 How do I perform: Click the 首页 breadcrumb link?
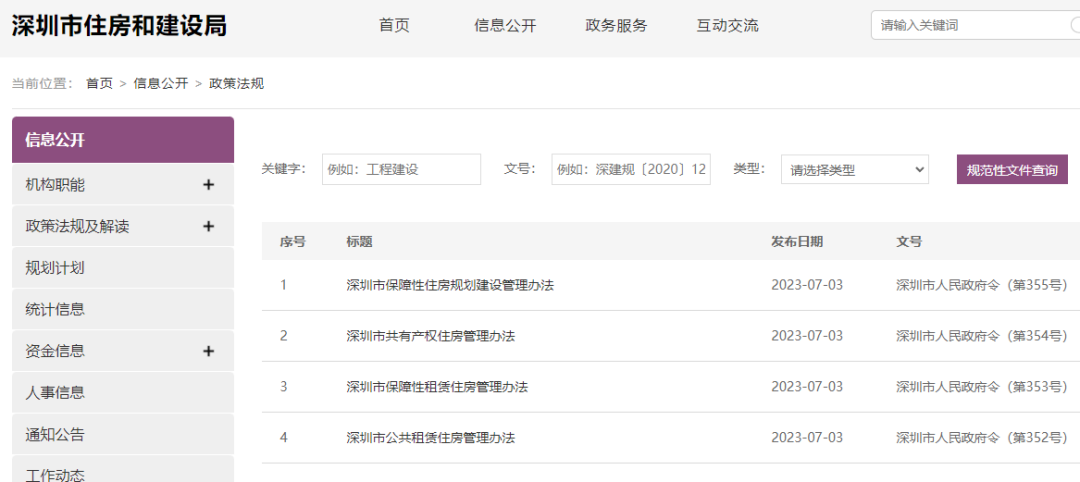click(x=99, y=83)
